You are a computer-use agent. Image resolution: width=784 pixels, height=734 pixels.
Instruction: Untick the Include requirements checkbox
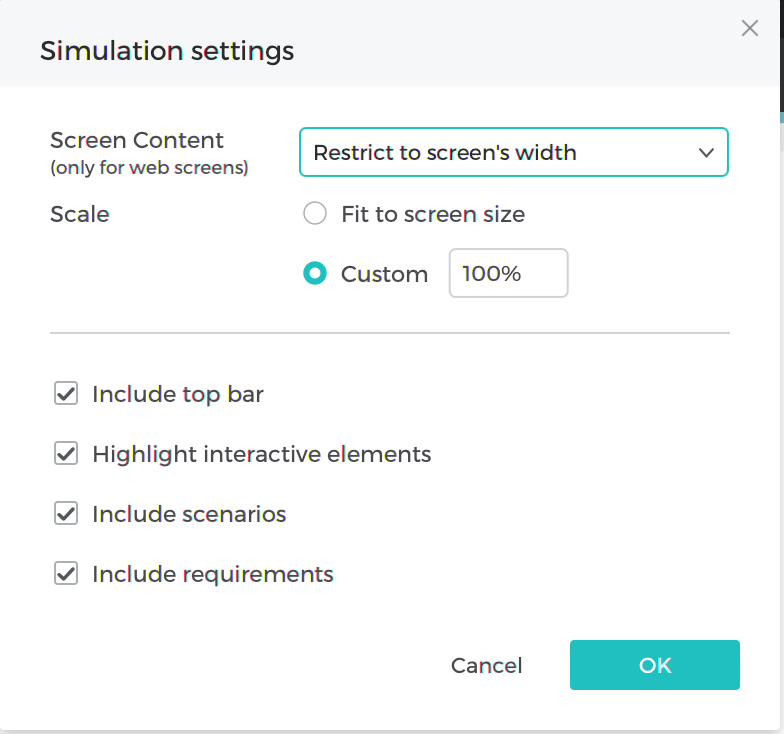[x=66, y=574]
